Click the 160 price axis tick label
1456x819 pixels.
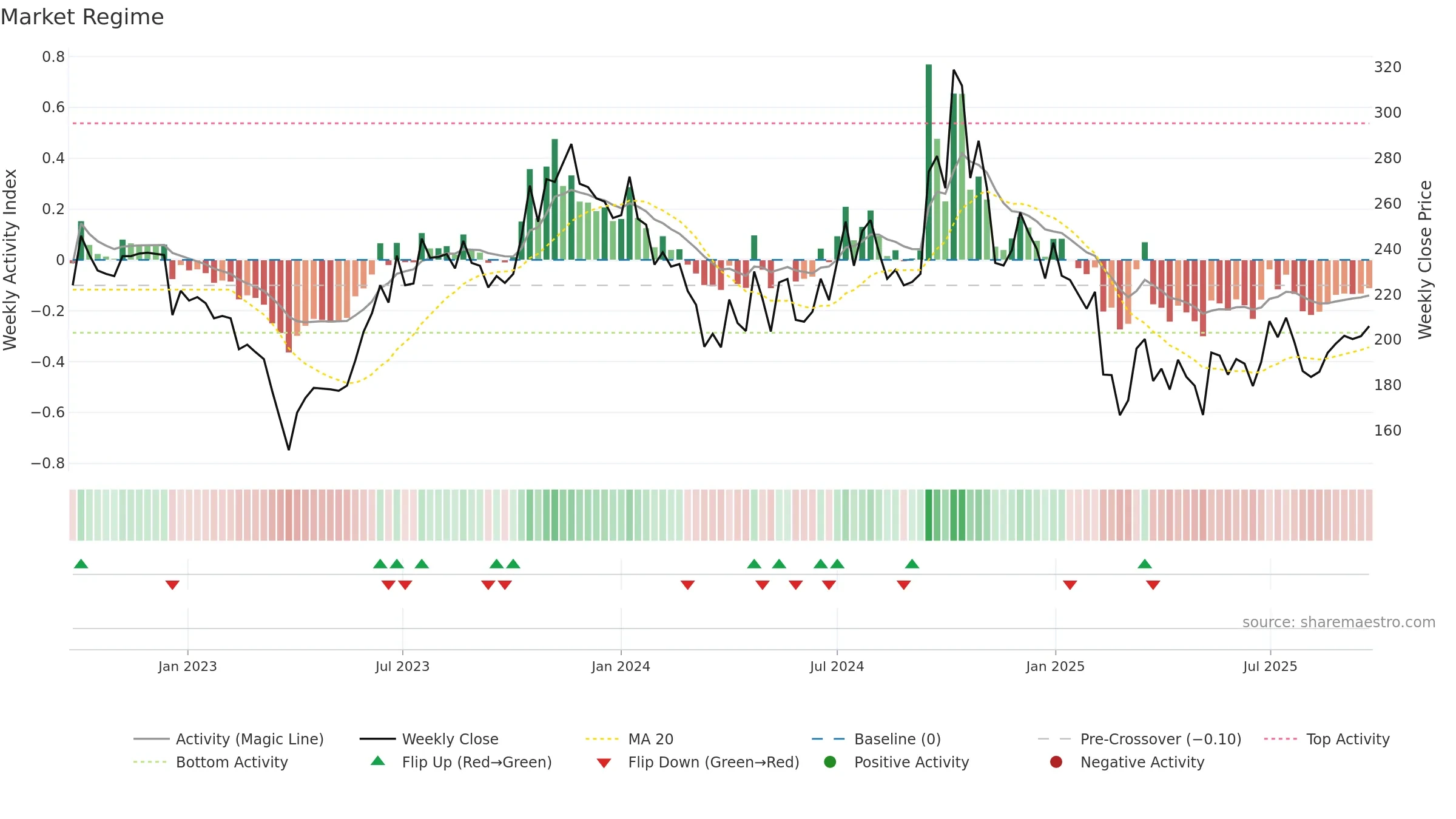pos(1388,431)
